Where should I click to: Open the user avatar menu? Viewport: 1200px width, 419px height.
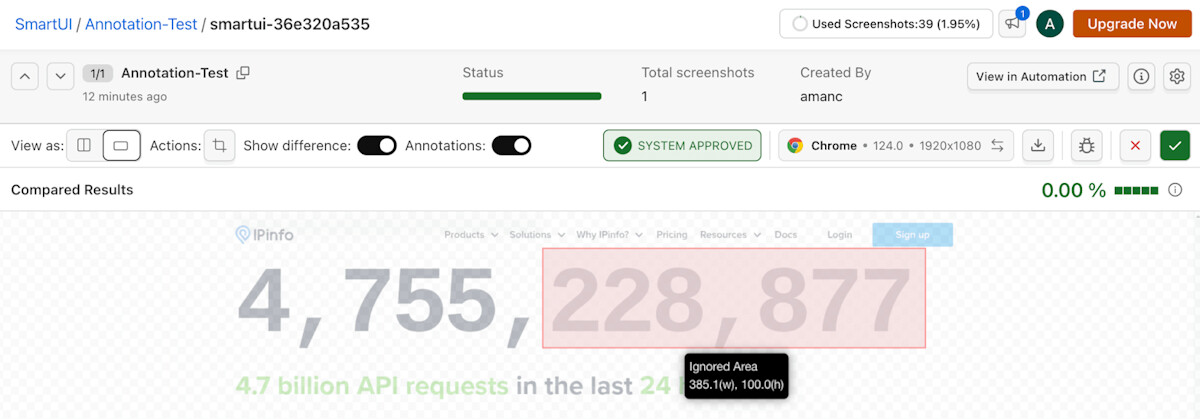(x=1050, y=24)
